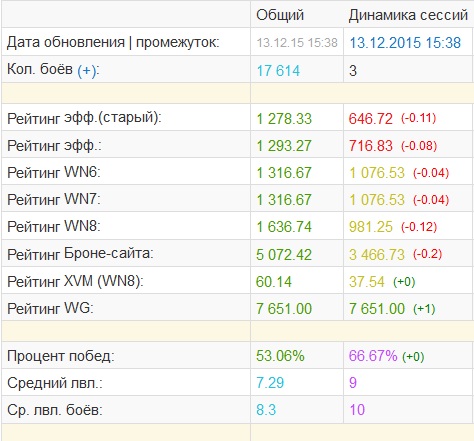Click the WN7 overall value 1 316.67

(284, 200)
